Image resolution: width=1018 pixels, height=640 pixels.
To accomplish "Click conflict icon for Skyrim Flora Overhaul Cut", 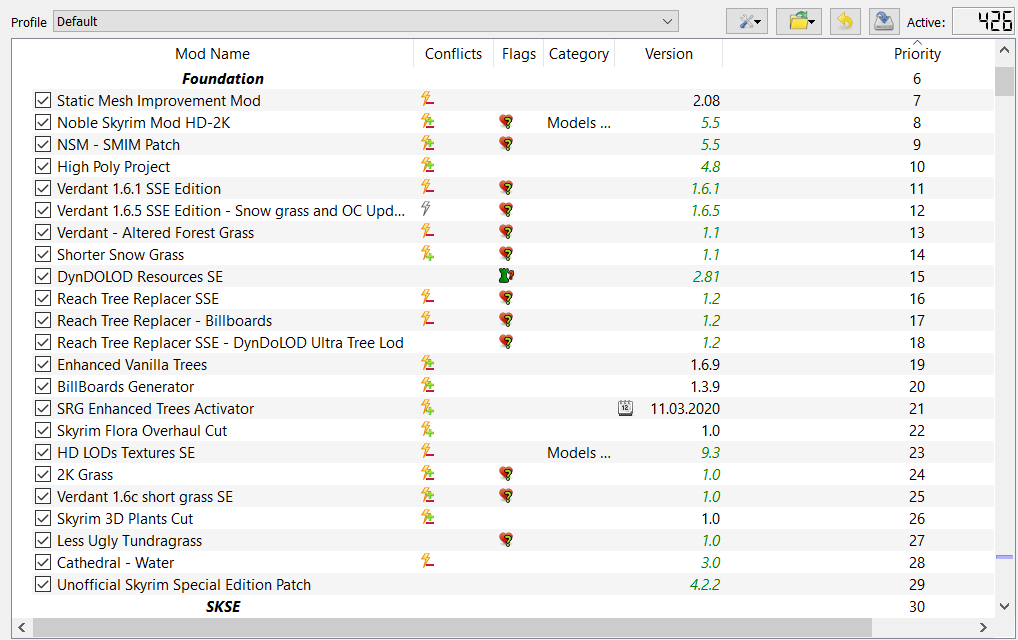I will pos(427,429).
